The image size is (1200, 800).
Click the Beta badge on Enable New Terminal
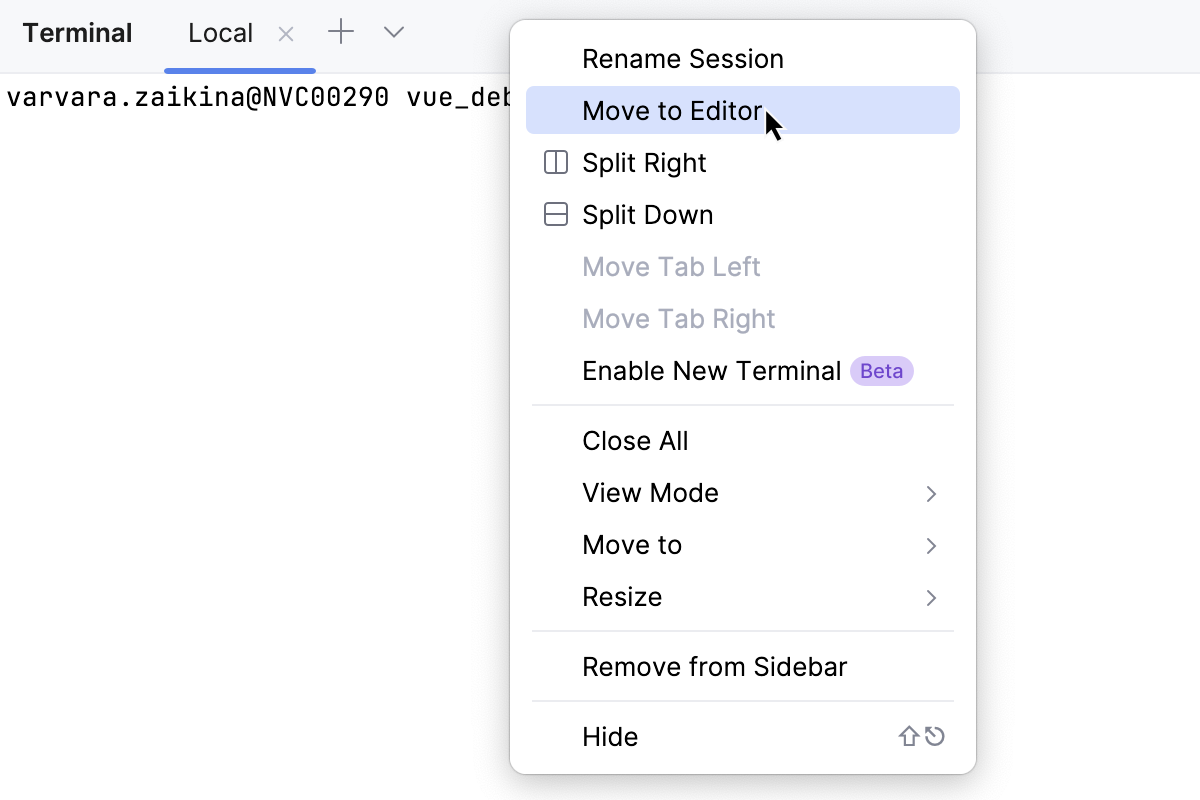881,371
